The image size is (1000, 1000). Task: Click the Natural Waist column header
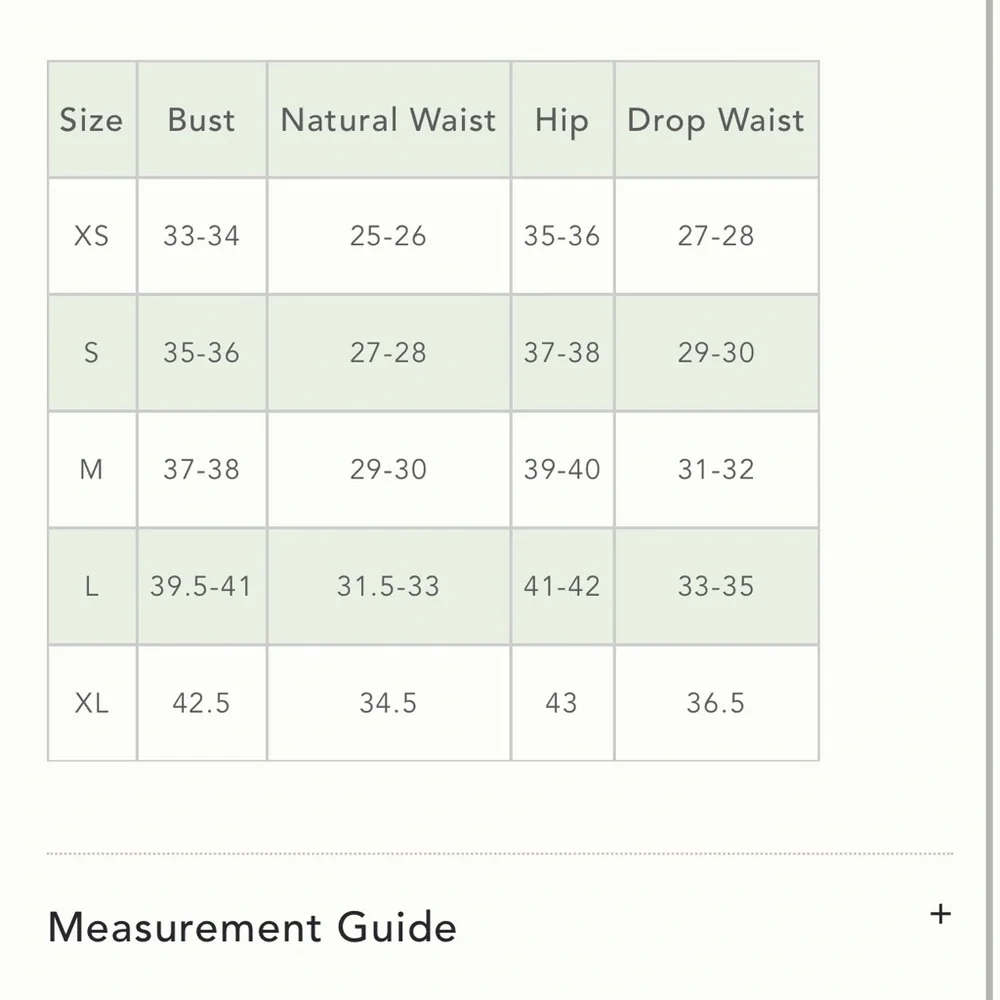[x=388, y=120]
